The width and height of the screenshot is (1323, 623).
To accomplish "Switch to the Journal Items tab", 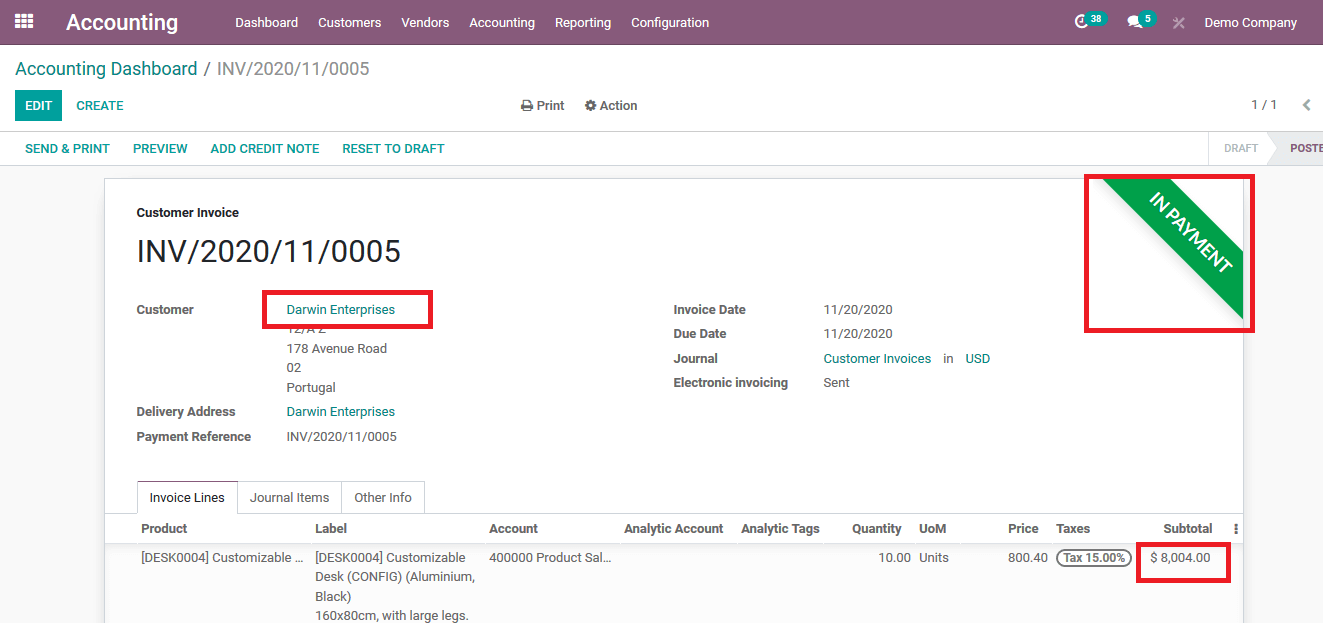I will [x=289, y=498].
